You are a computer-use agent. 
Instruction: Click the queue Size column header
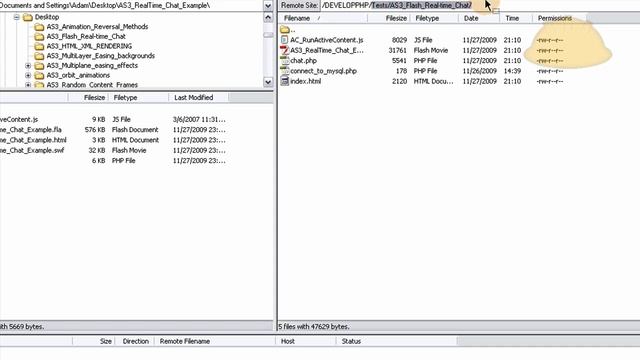[94, 341]
